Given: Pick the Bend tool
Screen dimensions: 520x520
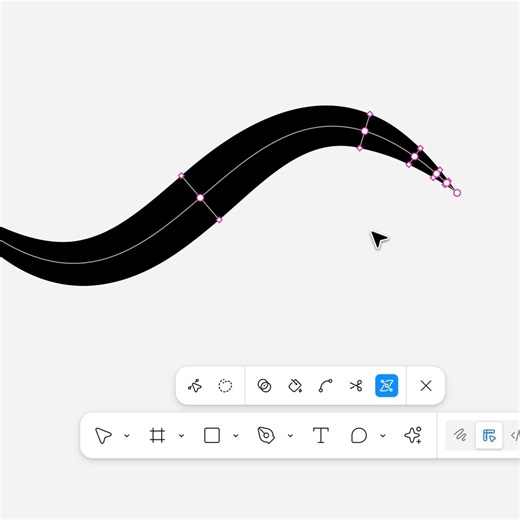Looking at the screenshot, I should (x=325, y=386).
